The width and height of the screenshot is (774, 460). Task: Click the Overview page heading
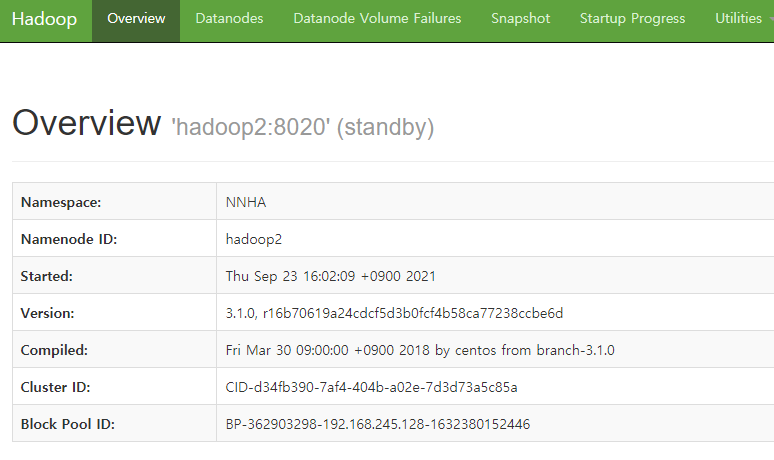point(86,122)
